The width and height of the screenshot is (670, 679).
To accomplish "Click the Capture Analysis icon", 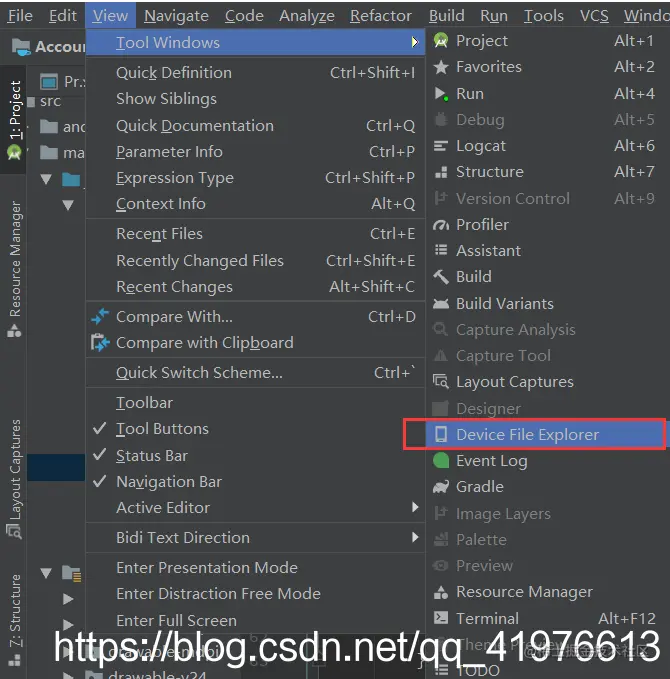I will click(x=441, y=329).
